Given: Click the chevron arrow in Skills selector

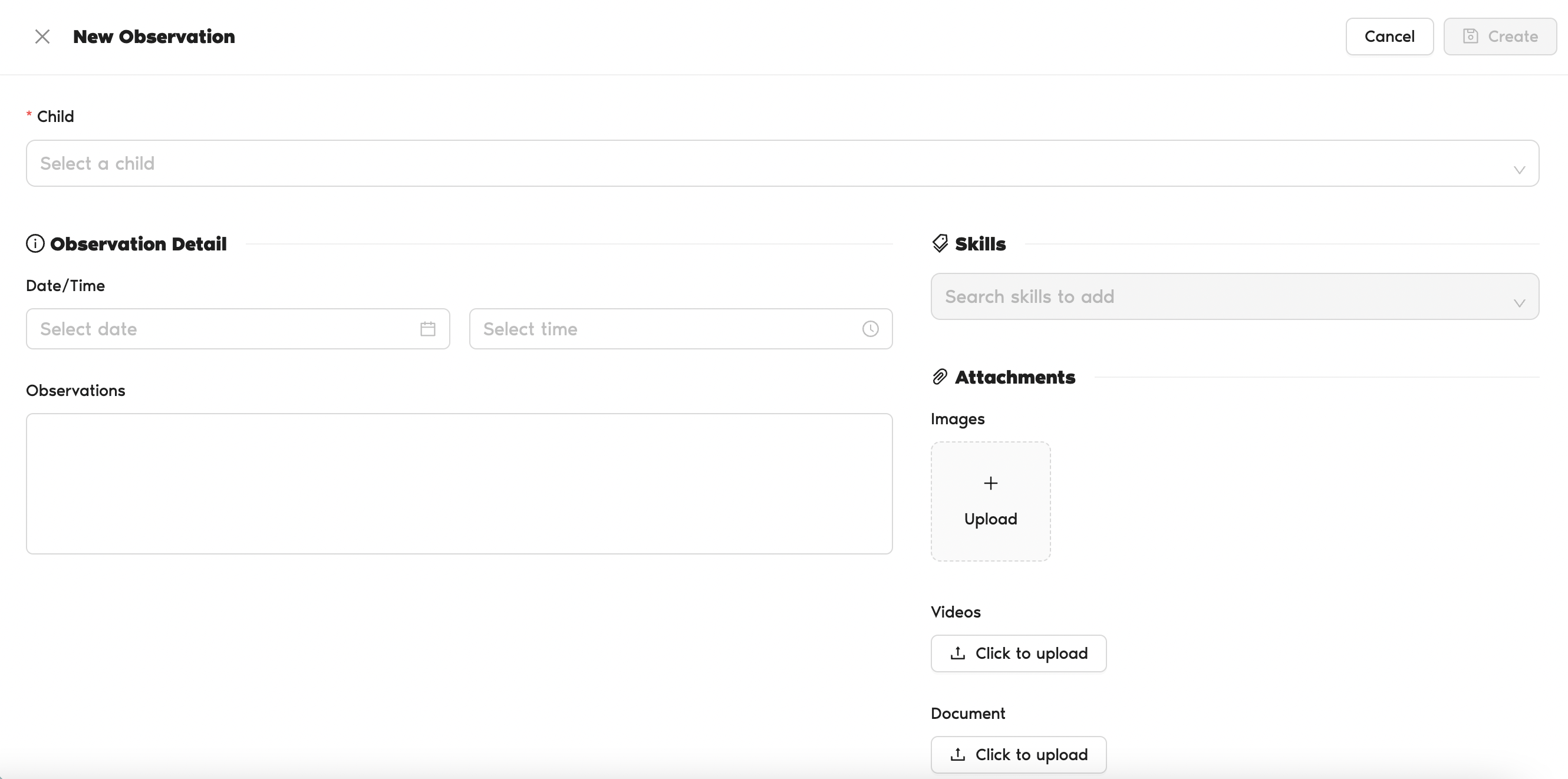Looking at the screenshot, I should click(1518, 303).
